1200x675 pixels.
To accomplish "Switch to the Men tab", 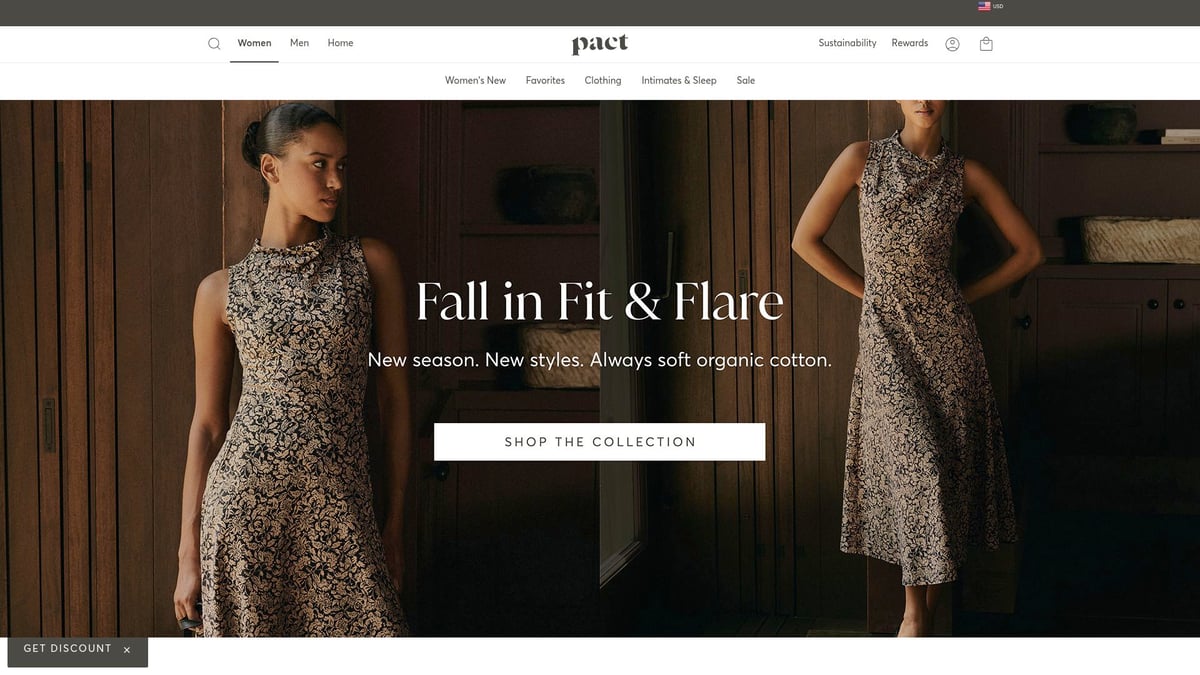I will click(x=299, y=43).
